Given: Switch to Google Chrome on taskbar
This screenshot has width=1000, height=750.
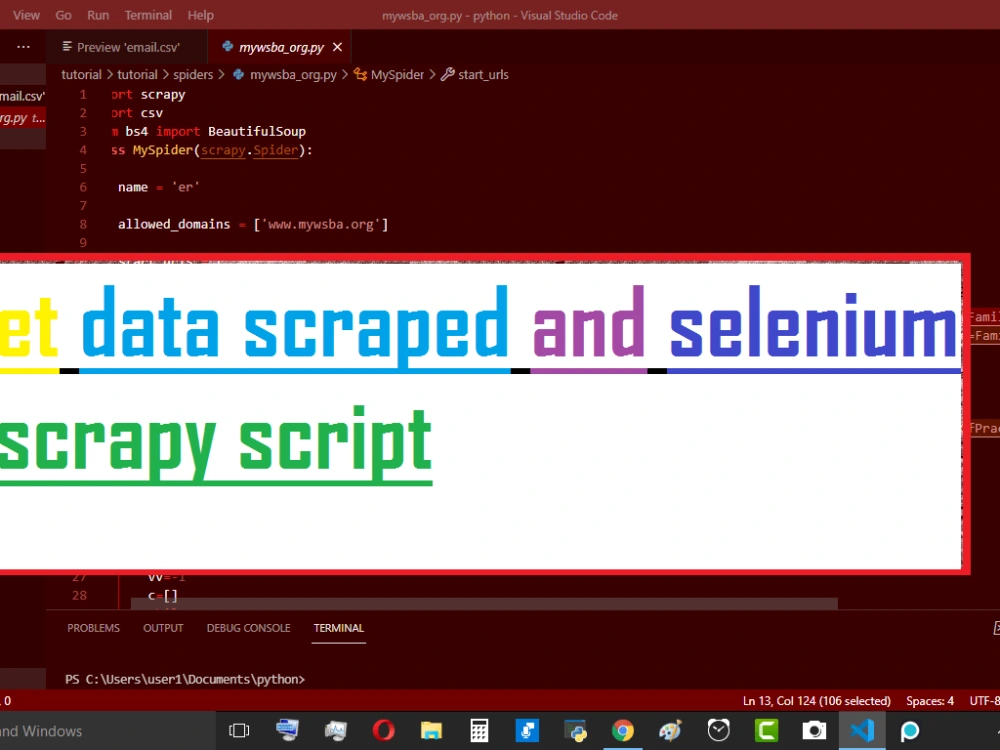Looking at the screenshot, I should [x=623, y=730].
